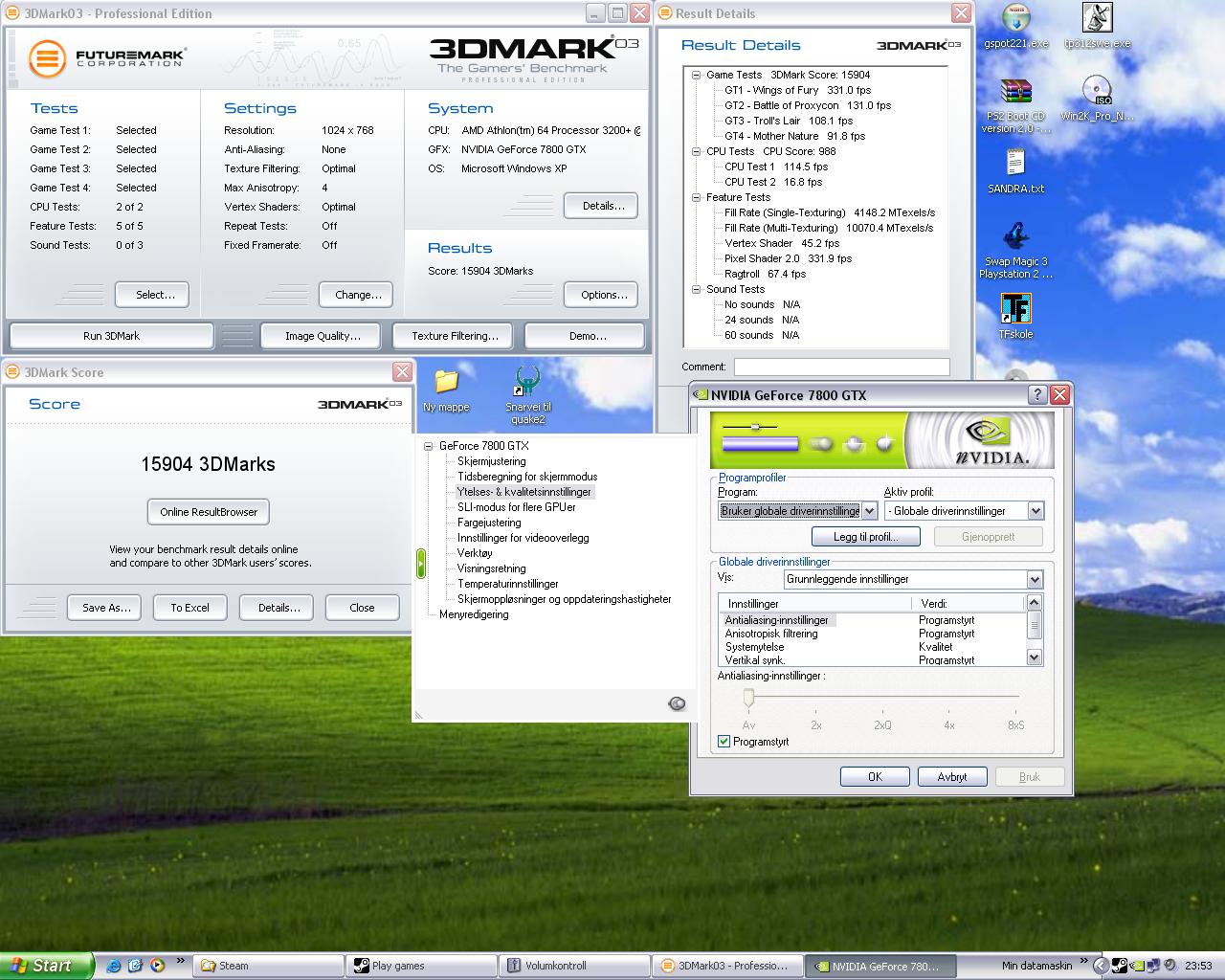Show more Min datamaskin toolbar items chevron

pyautogui.click(x=1084, y=961)
